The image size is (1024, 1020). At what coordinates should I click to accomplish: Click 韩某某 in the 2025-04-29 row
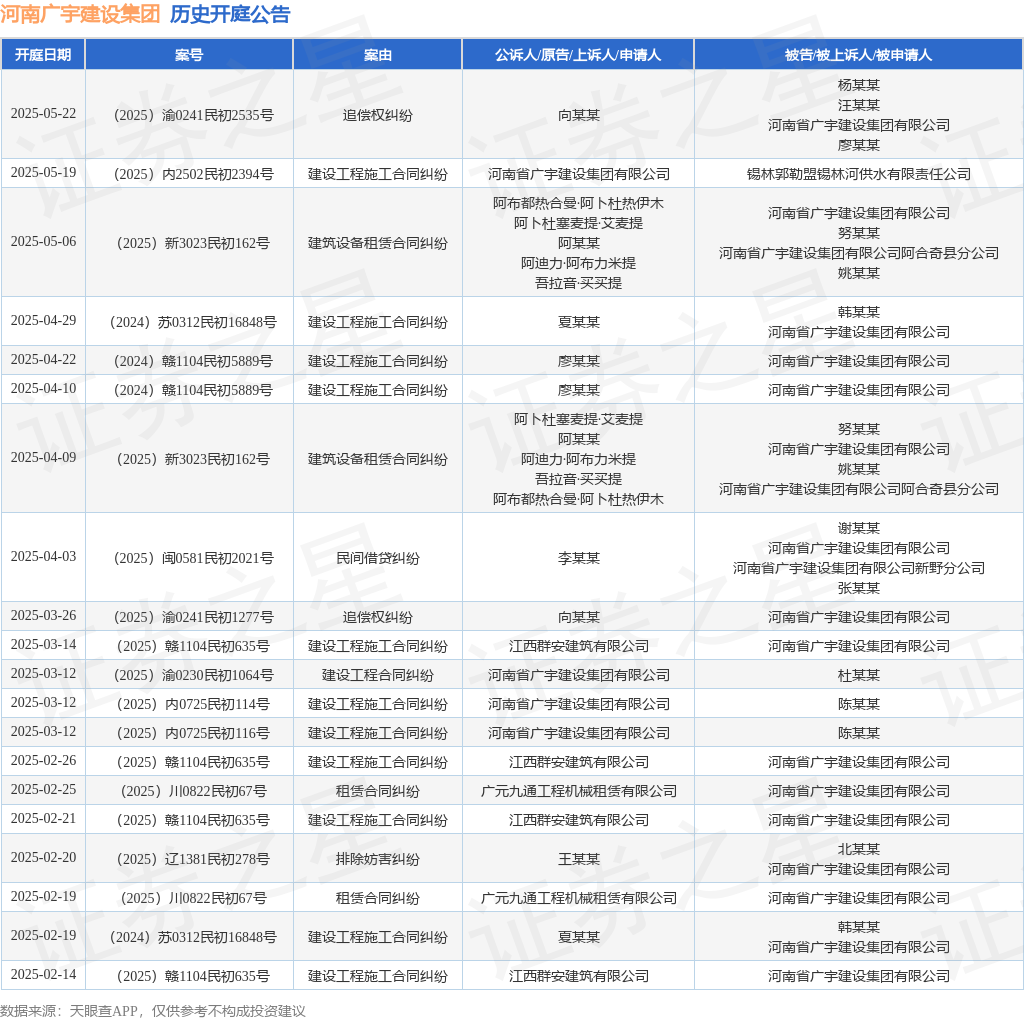(858, 312)
